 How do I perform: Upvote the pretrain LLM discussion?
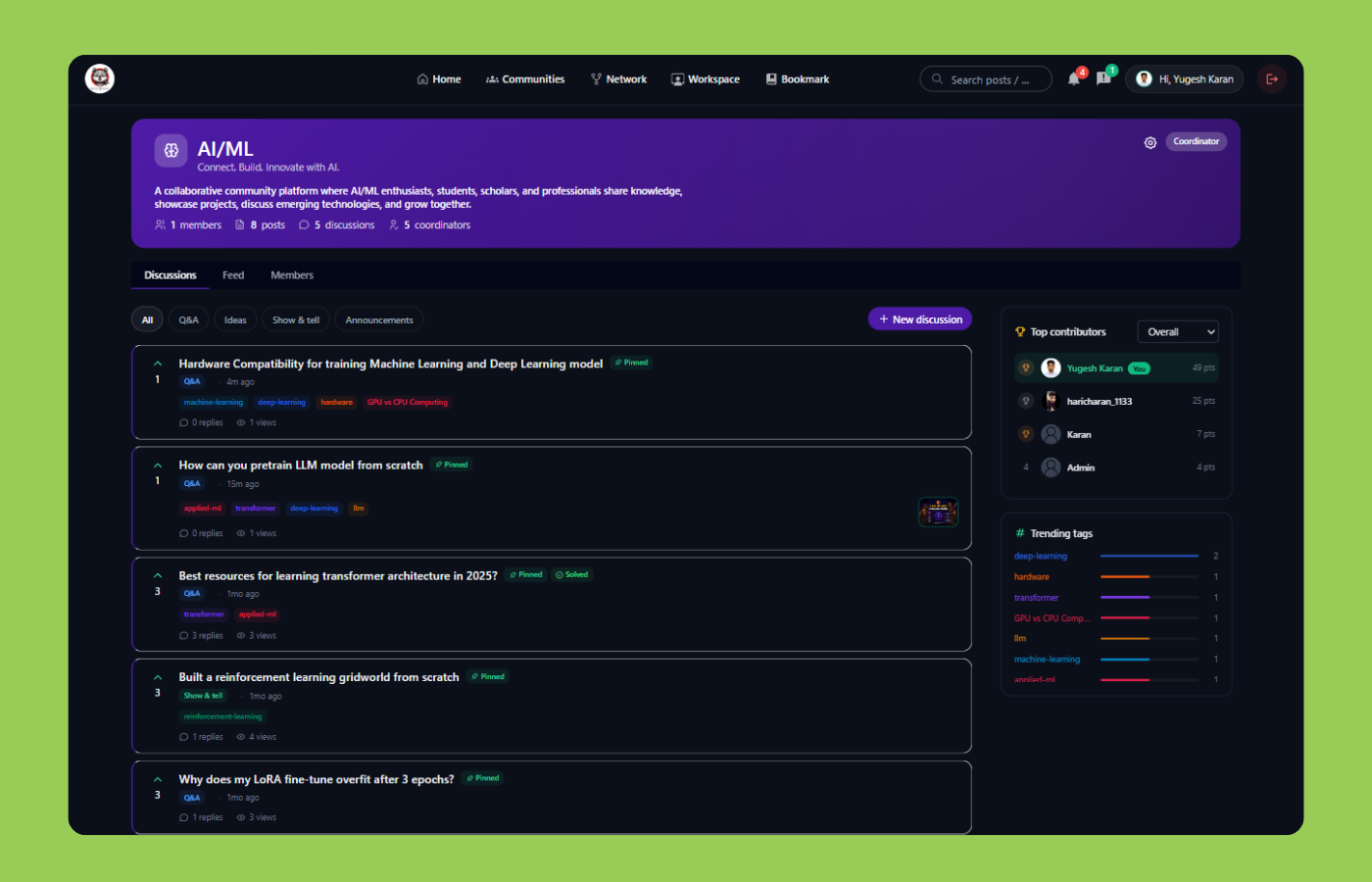click(x=158, y=465)
